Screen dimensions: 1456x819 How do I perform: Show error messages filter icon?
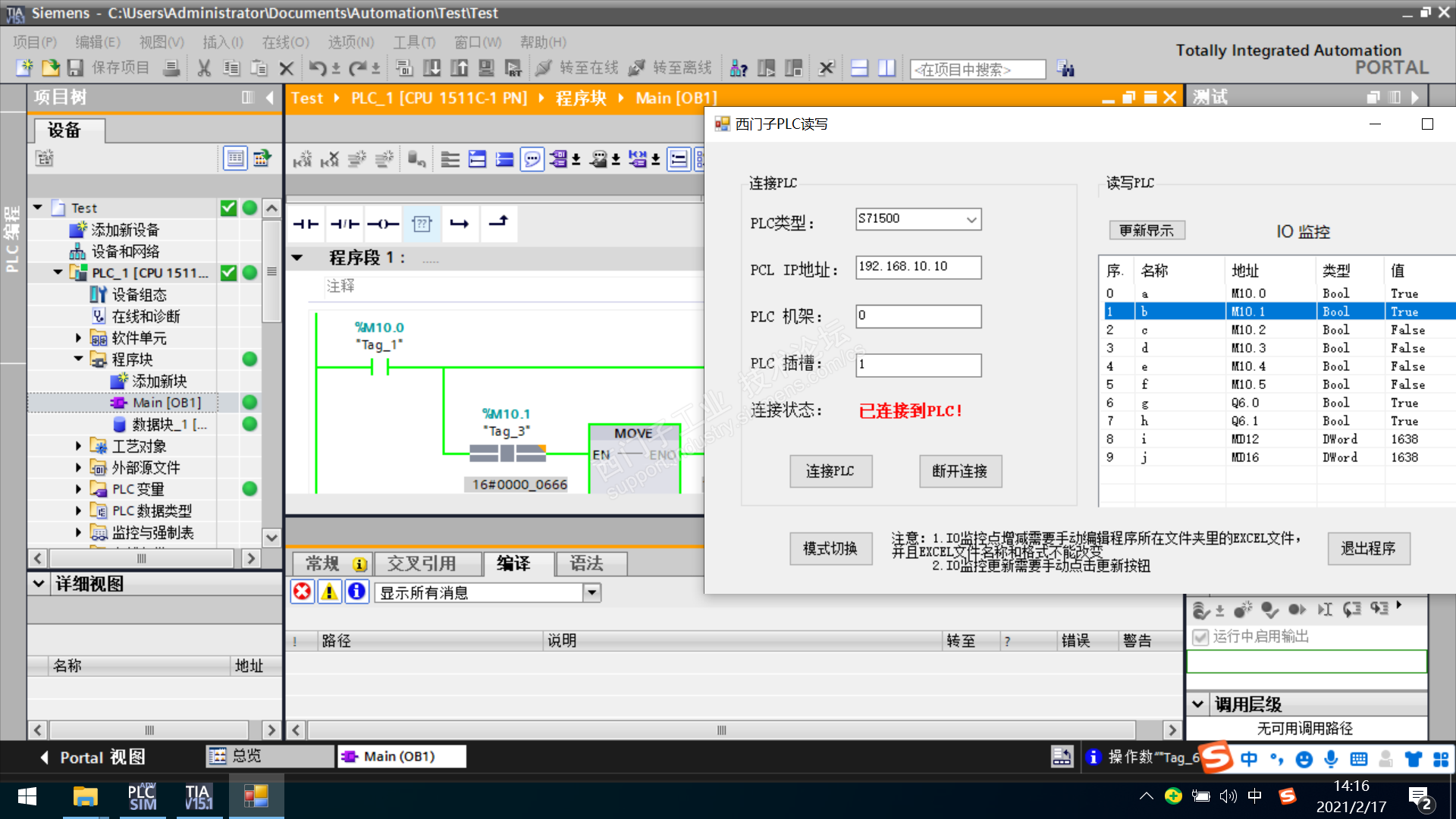tap(303, 592)
